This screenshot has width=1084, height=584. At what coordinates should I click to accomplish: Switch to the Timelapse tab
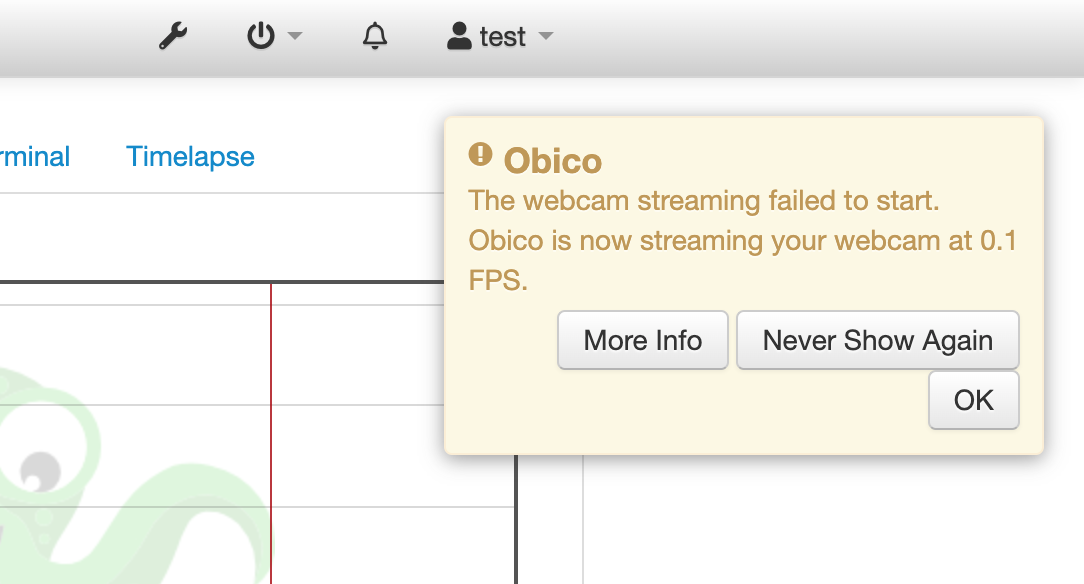pyautogui.click(x=190, y=157)
